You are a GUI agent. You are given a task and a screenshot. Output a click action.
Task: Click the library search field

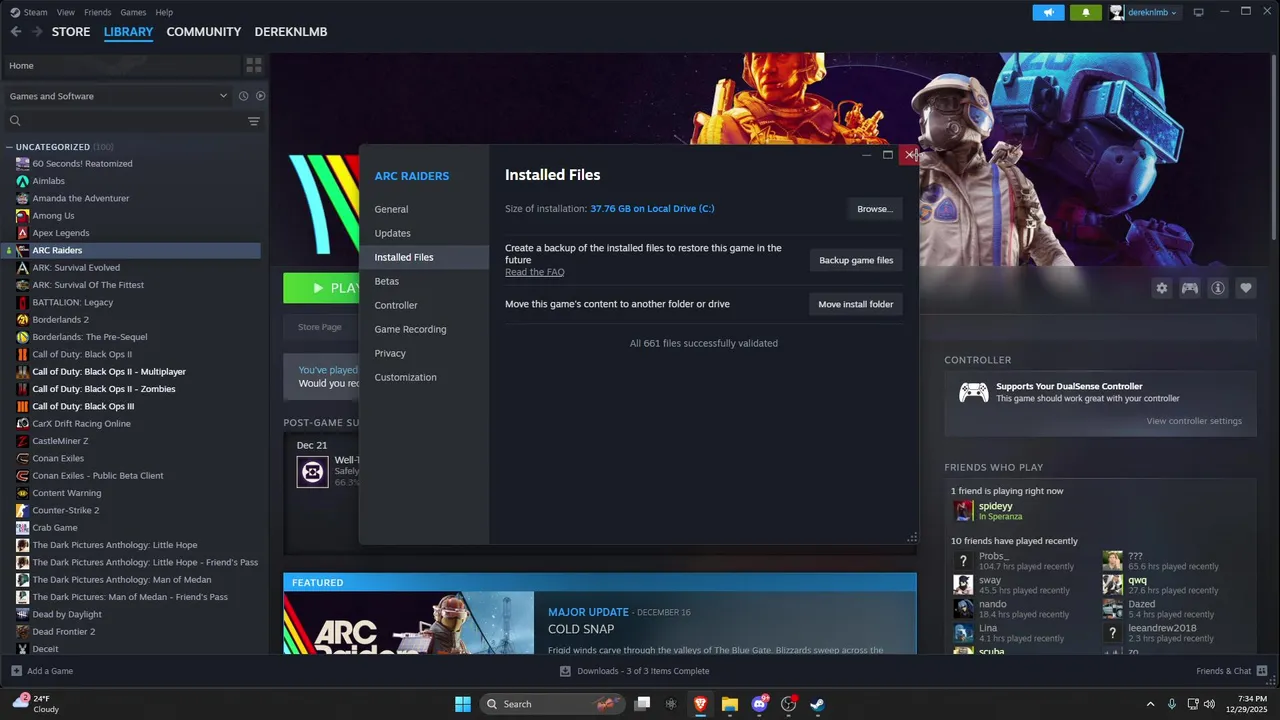pyautogui.click(x=123, y=121)
